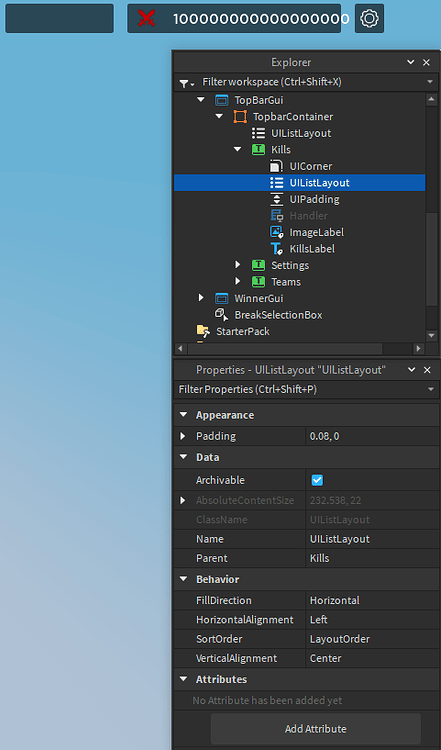Click the StarterPack folder icon

point(203,331)
